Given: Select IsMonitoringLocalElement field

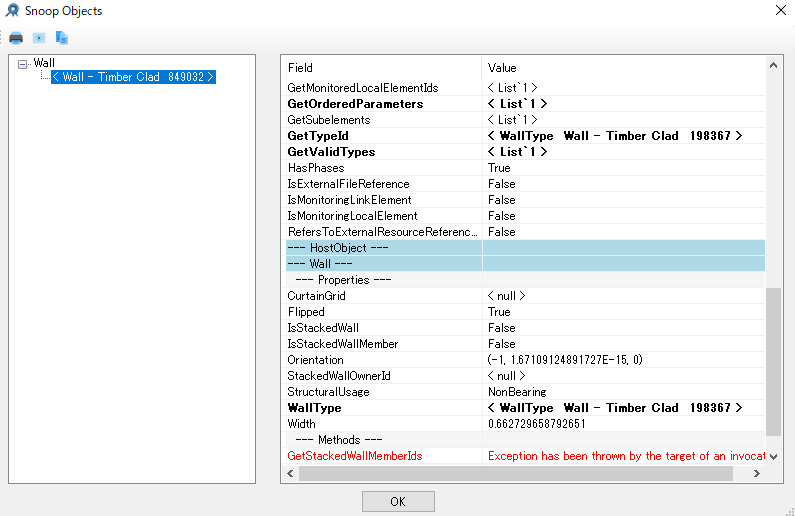Looking at the screenshot, I should click(352, 216).
